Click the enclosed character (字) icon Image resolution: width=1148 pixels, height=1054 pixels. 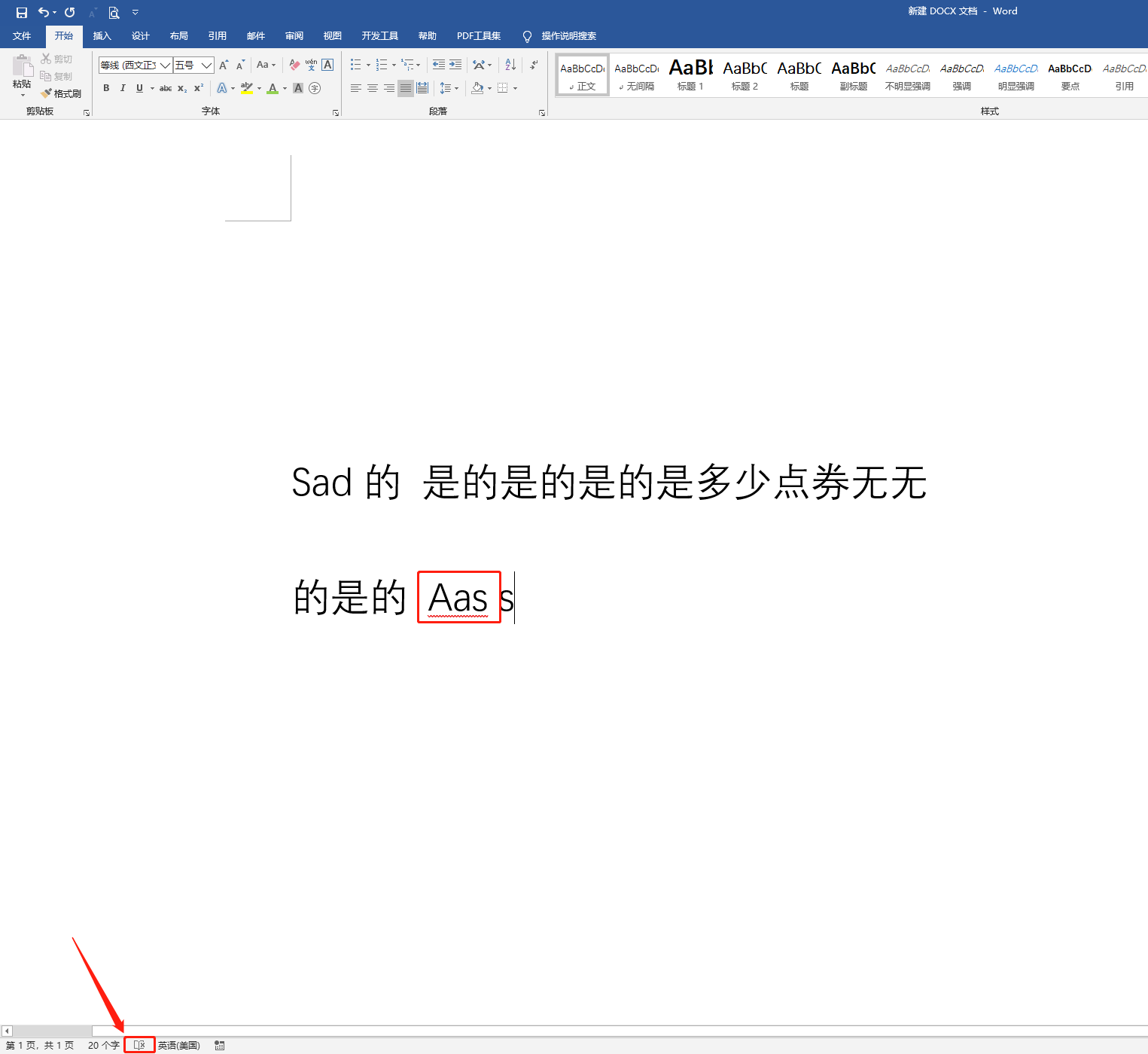point(315,88)
